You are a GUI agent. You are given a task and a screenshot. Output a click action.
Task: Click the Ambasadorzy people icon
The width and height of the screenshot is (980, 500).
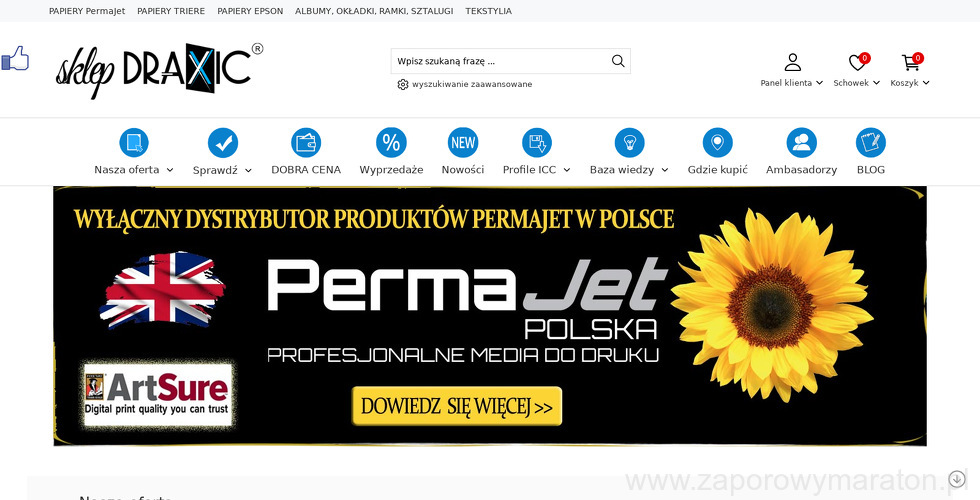coord(801,142)
